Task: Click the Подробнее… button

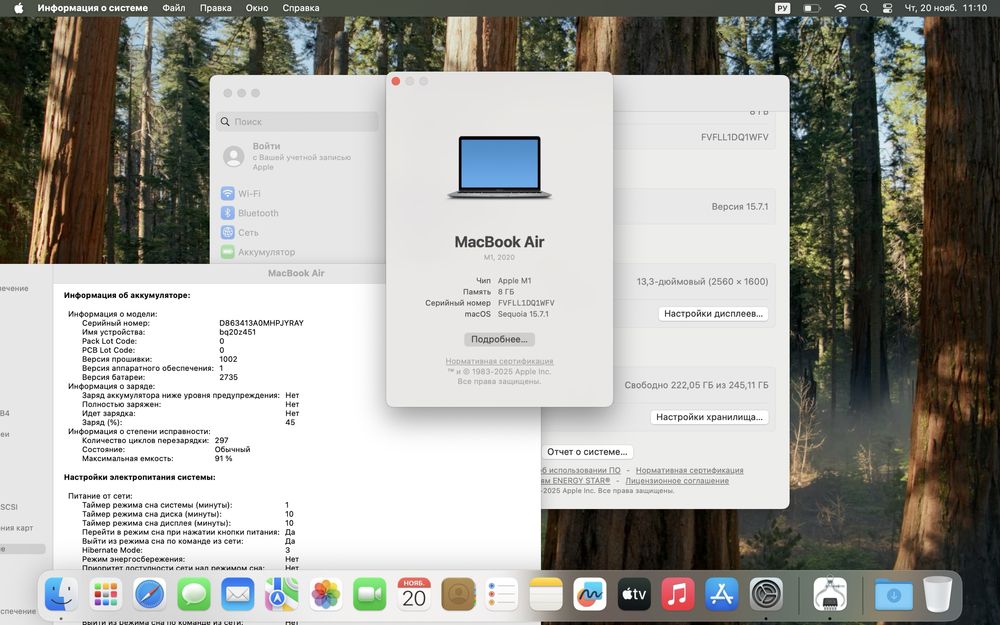Action: (499, 339)
